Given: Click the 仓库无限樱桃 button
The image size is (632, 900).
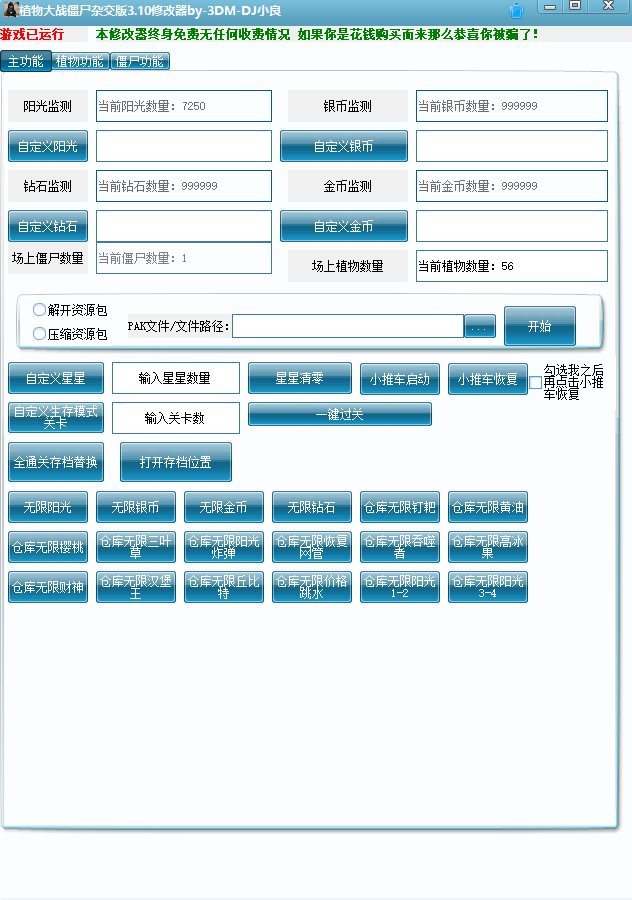Looking at the screenshot, I should coord(48,547).
